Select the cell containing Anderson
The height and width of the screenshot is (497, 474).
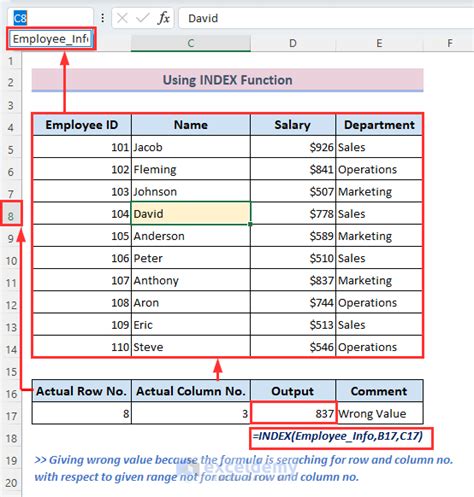point(191,236)
